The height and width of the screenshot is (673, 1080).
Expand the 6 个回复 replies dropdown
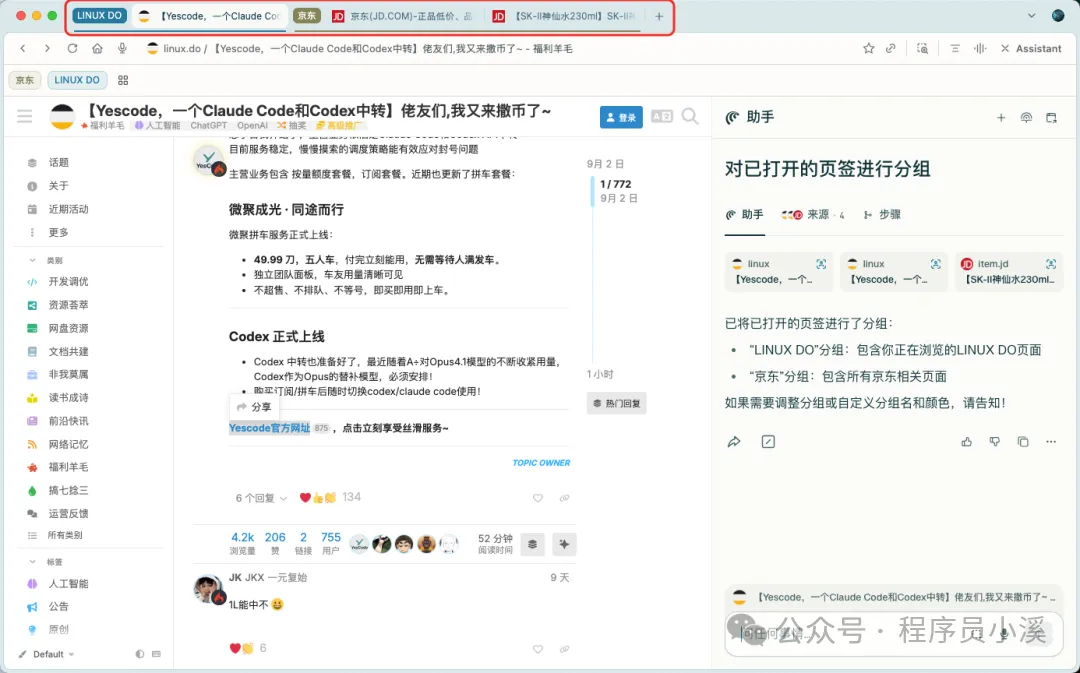pyautogui.click(x=261, y=498)
